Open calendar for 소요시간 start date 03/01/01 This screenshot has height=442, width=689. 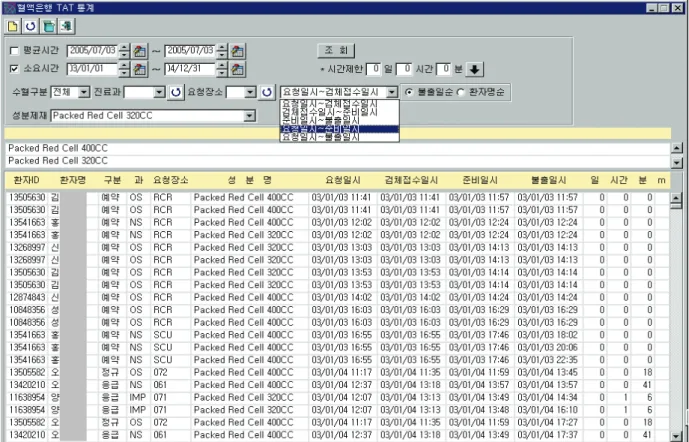pos(140,69)
